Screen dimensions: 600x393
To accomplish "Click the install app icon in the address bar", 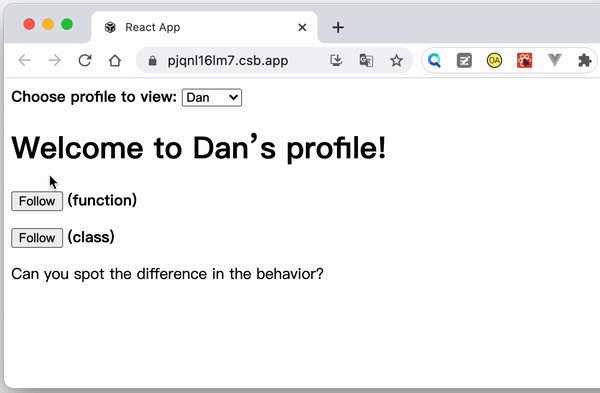I will pyautogui.click(x=336, y=60).
